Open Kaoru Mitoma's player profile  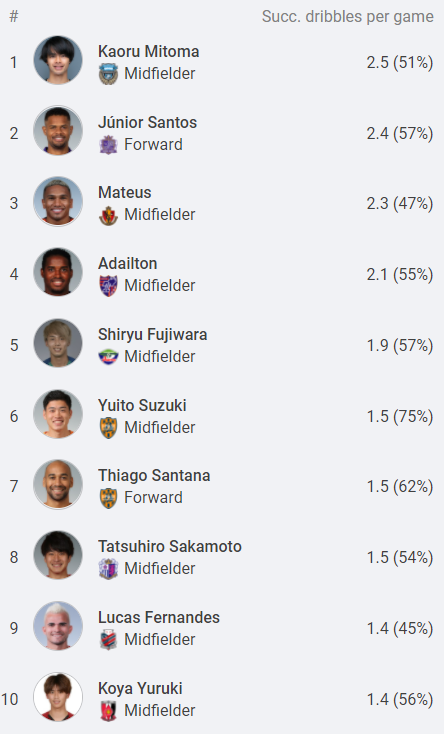pyautogui.click(x=148, y=51)
